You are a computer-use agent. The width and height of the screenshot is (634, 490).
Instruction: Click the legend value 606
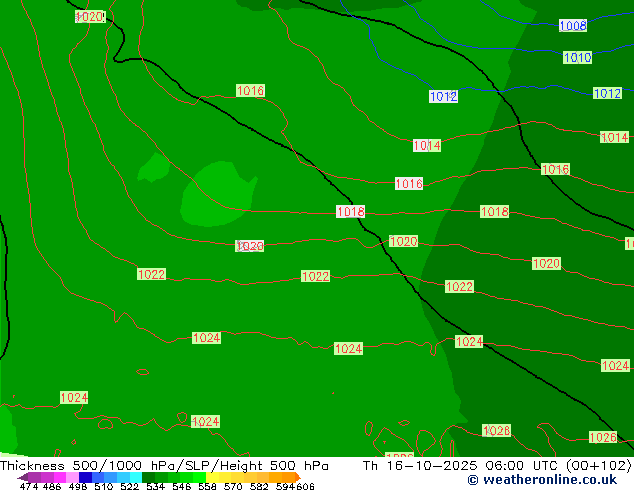pos(305,486)
